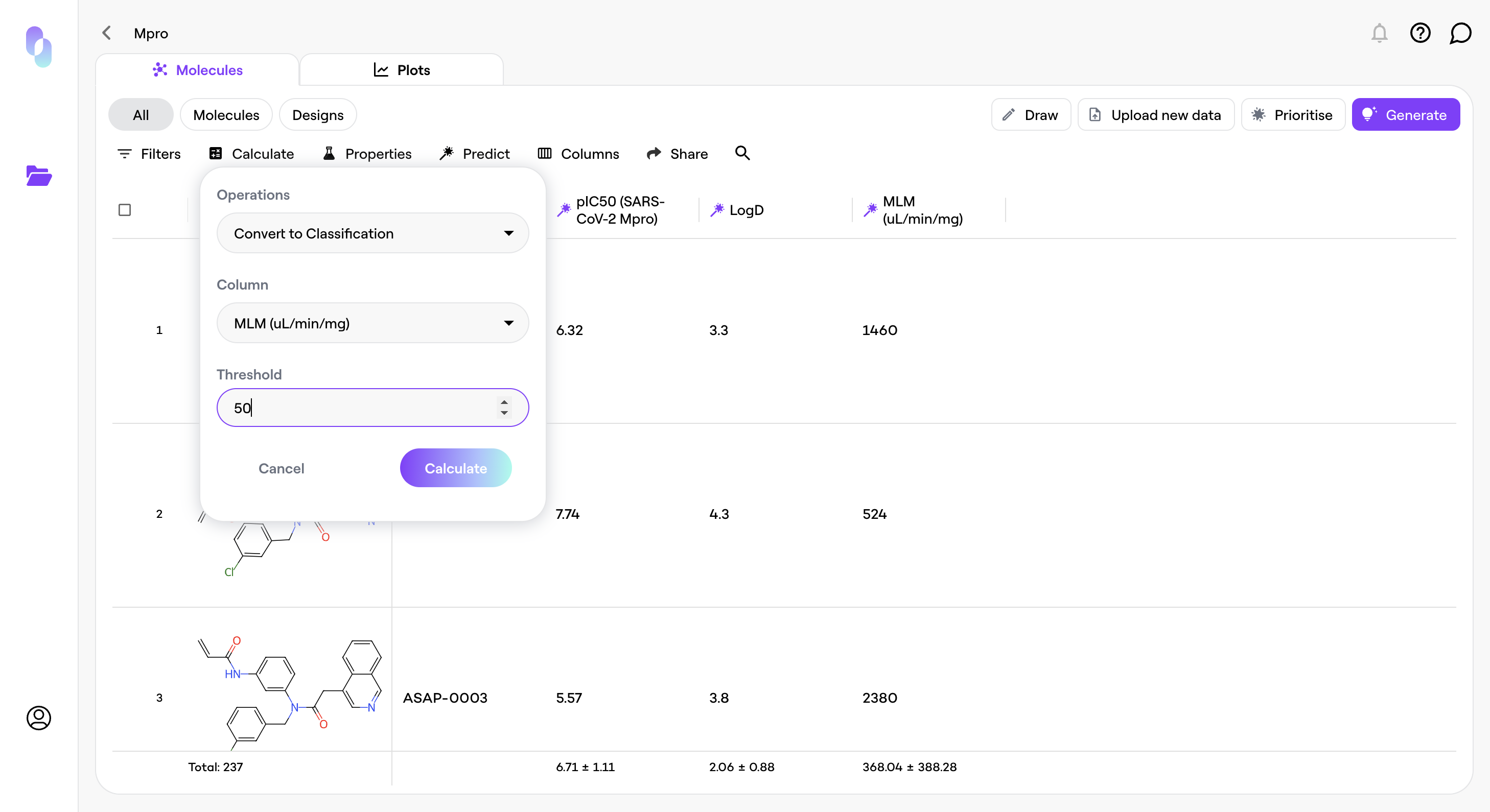Screen dimensions: 1490x812
Task: Click the back arrow next to Mpro
Action: pos(106,33)
